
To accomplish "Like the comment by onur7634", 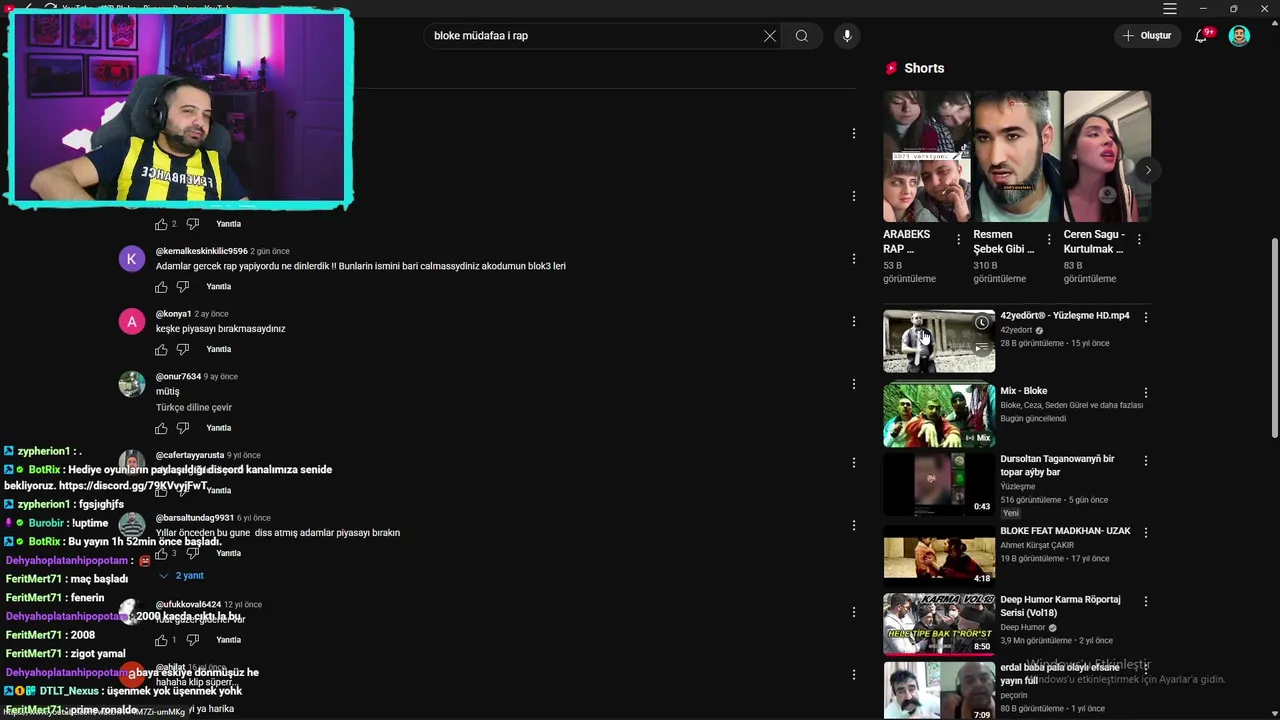I will pyautogui.click(x=161, y=428).
